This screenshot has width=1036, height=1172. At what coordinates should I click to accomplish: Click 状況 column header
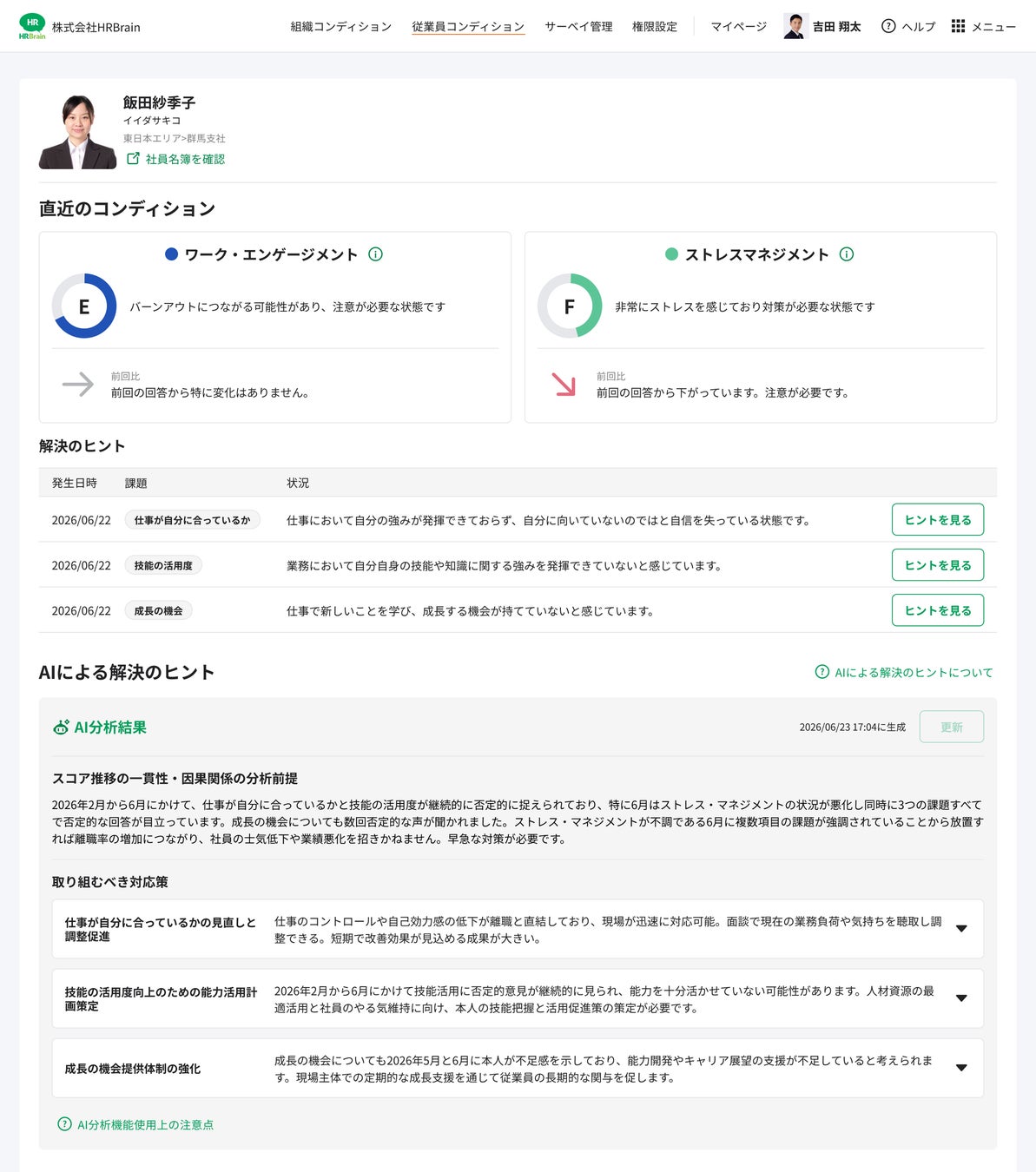[x=298, y=483]
